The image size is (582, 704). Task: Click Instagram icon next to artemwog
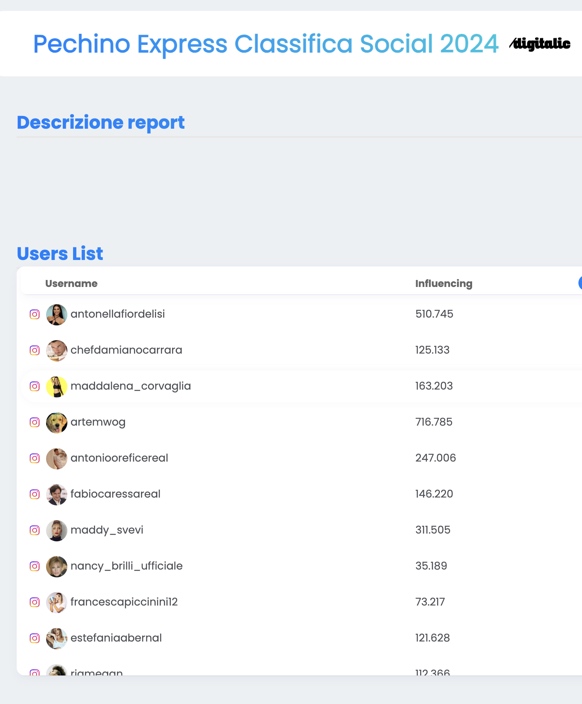coord(35,422)
